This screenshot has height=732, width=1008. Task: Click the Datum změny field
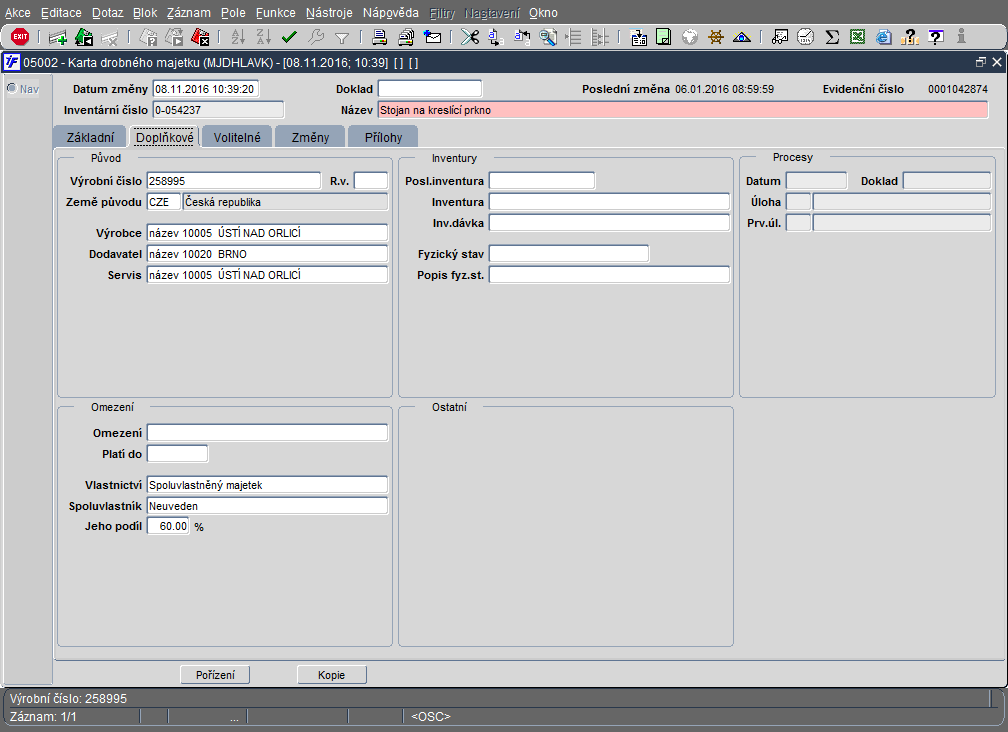coord(206,89)
